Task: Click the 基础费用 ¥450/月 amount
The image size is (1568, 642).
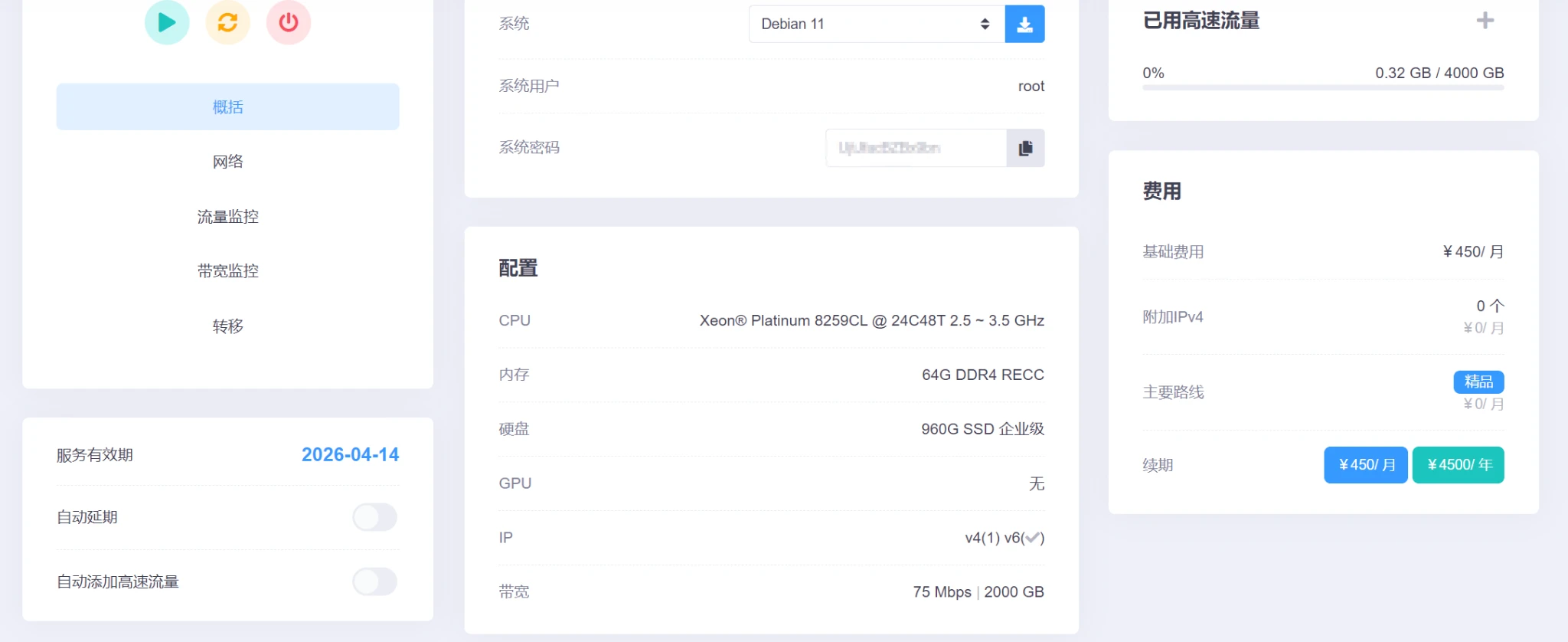Action: click(1473, 252)
